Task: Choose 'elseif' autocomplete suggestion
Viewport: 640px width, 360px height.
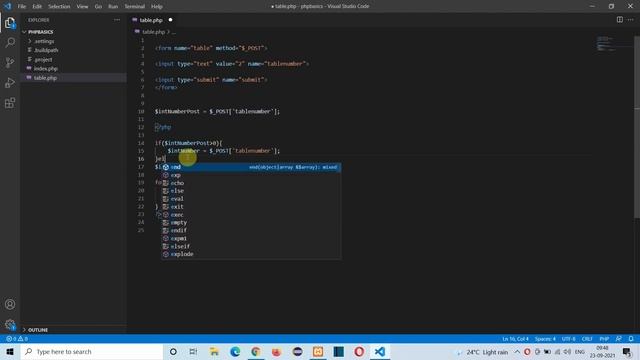Action: tap(251, 246)
